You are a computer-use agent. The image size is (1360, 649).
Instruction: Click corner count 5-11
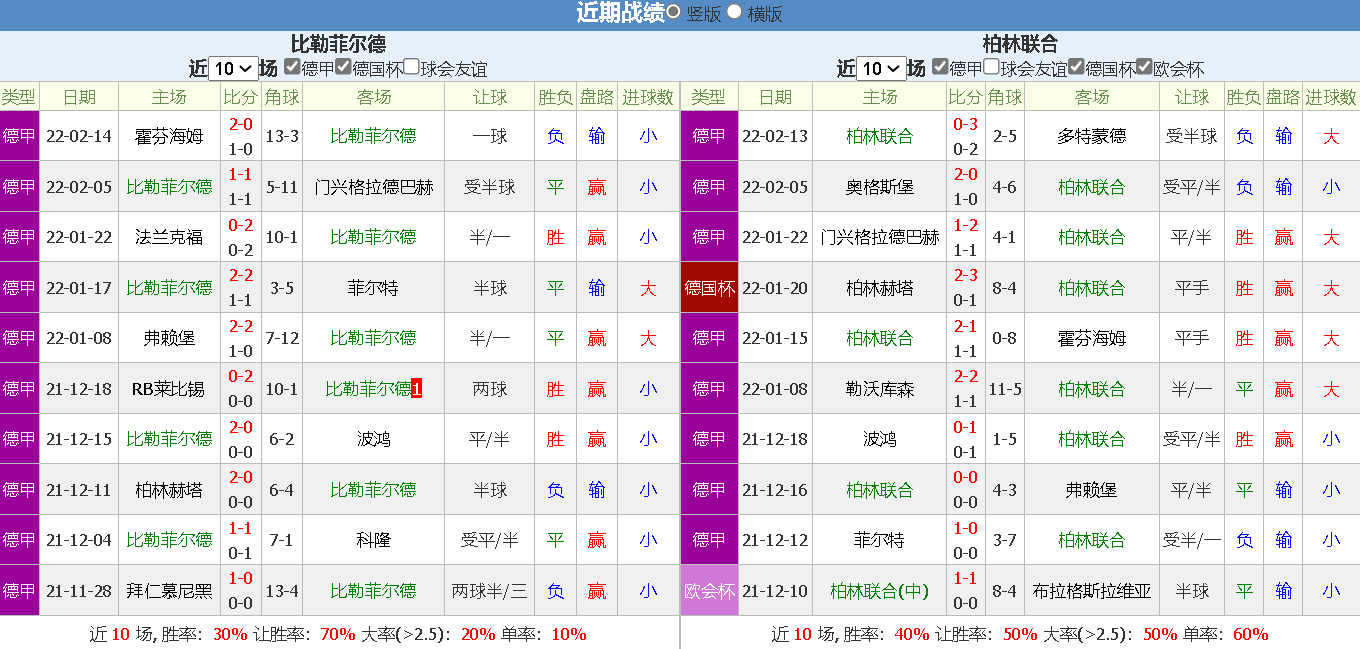[282, 187]
